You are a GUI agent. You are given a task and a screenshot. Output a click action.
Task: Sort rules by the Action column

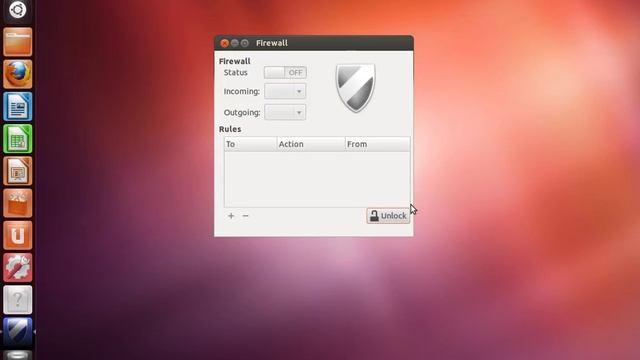click(311, 144)
